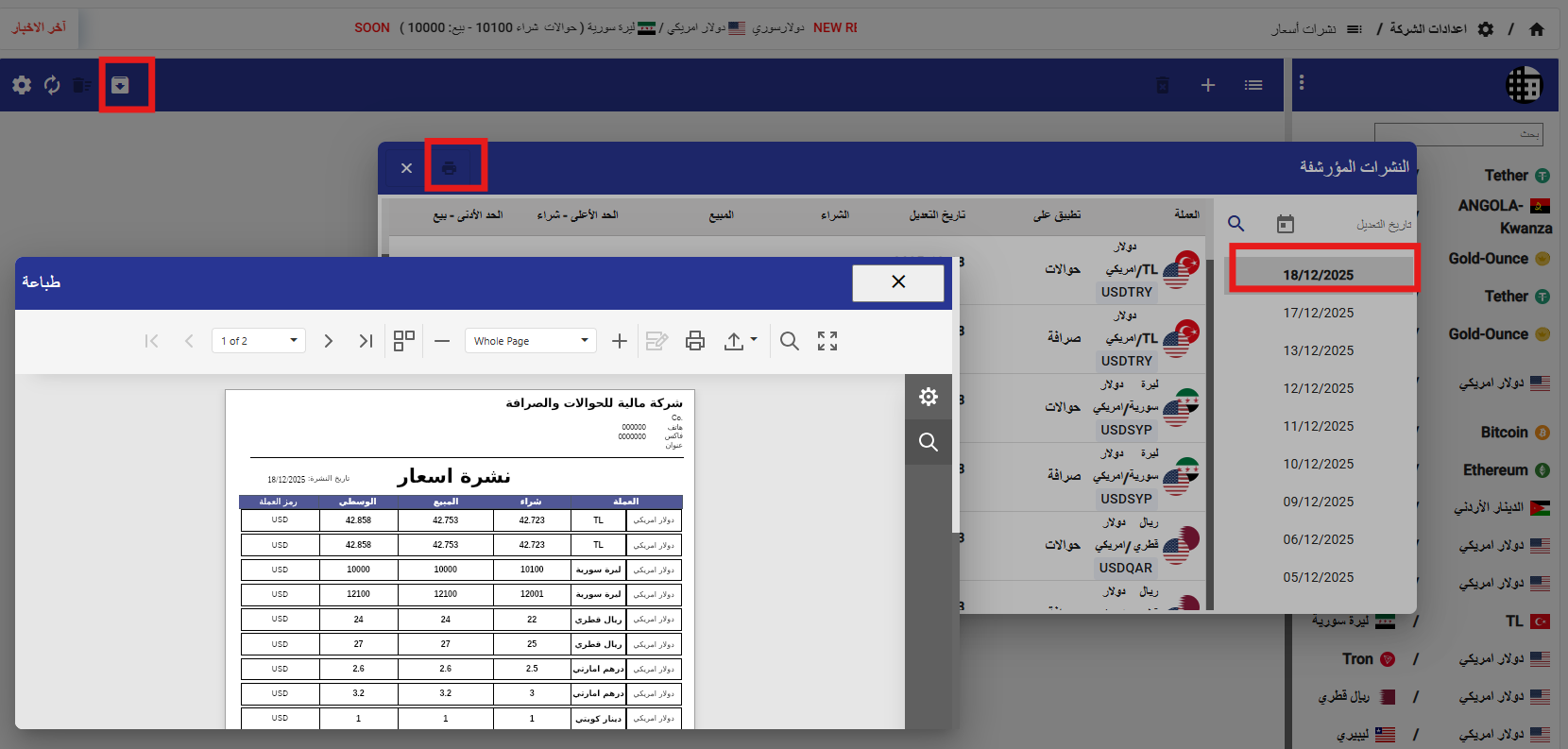The image size is (1568, 749).
Task: Close the طباعة print dialog
Action: [x=897, y=282]
